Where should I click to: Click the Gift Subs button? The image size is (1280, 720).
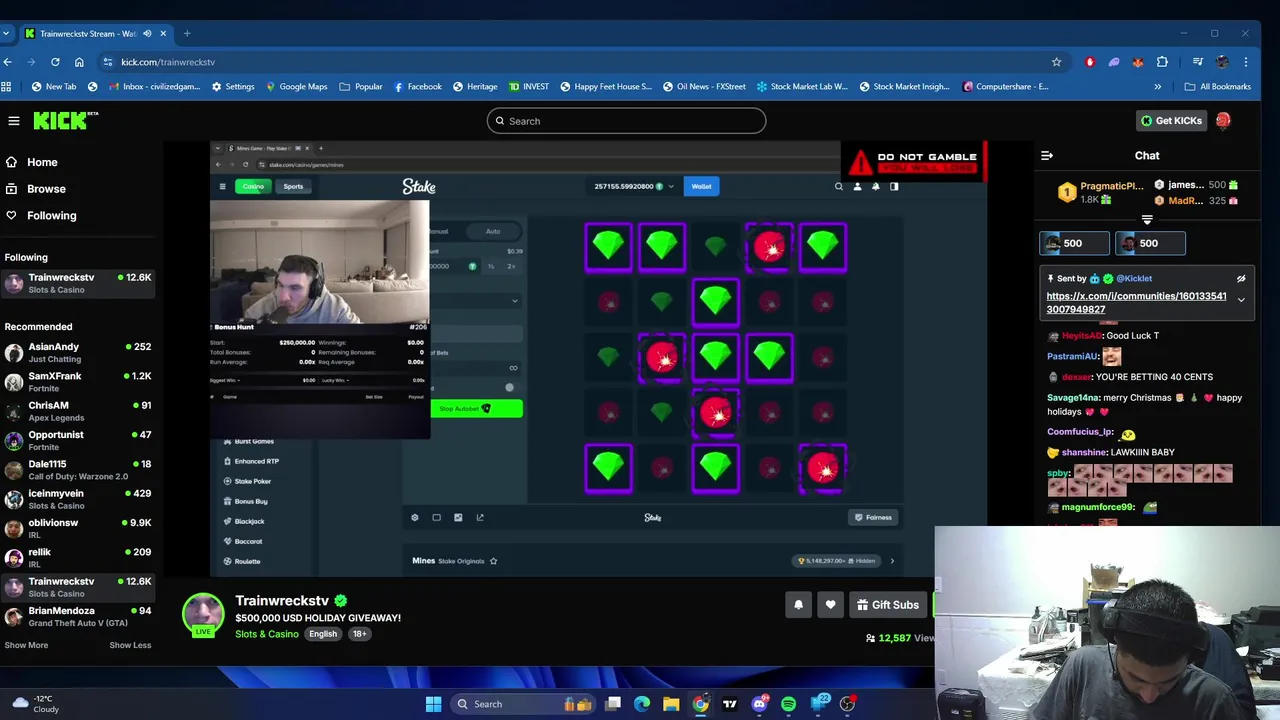tap(888, 605)
